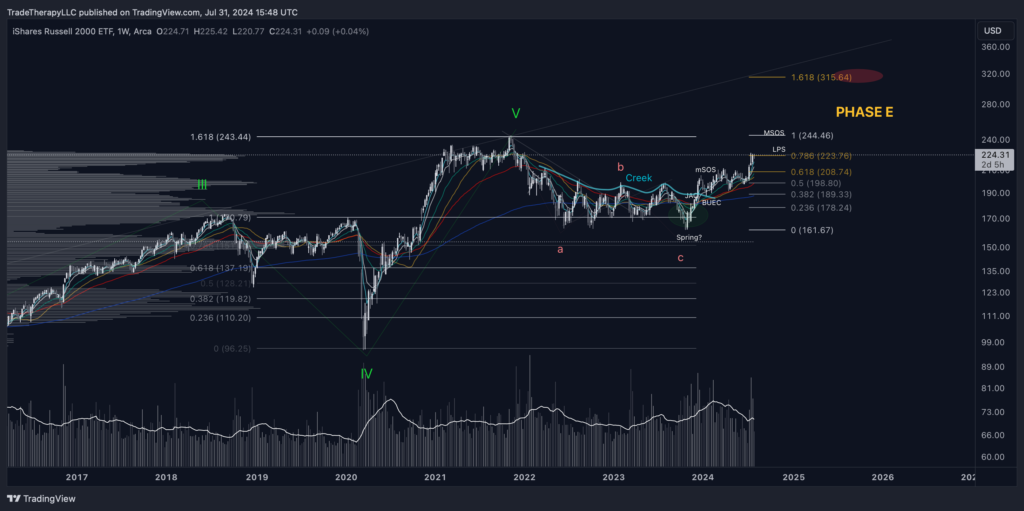Click 2020 on the time axis

[x=346, y=477]
